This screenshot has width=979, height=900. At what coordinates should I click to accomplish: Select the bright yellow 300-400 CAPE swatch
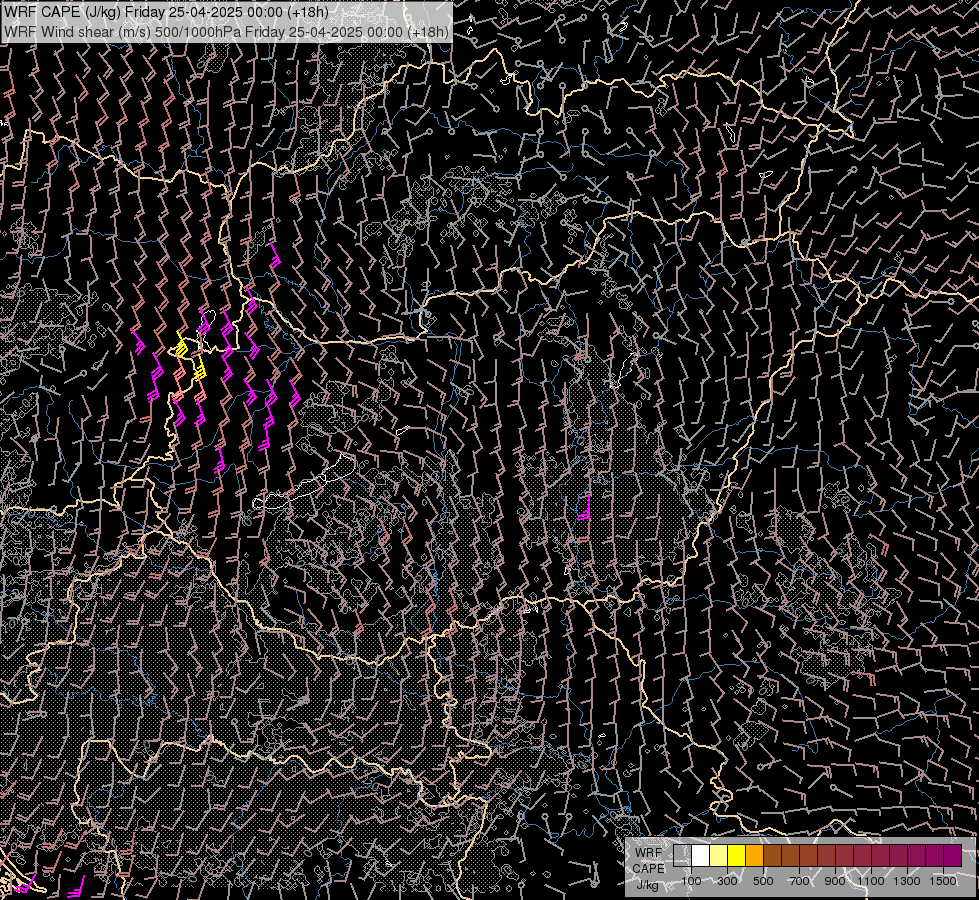(736, 856)
